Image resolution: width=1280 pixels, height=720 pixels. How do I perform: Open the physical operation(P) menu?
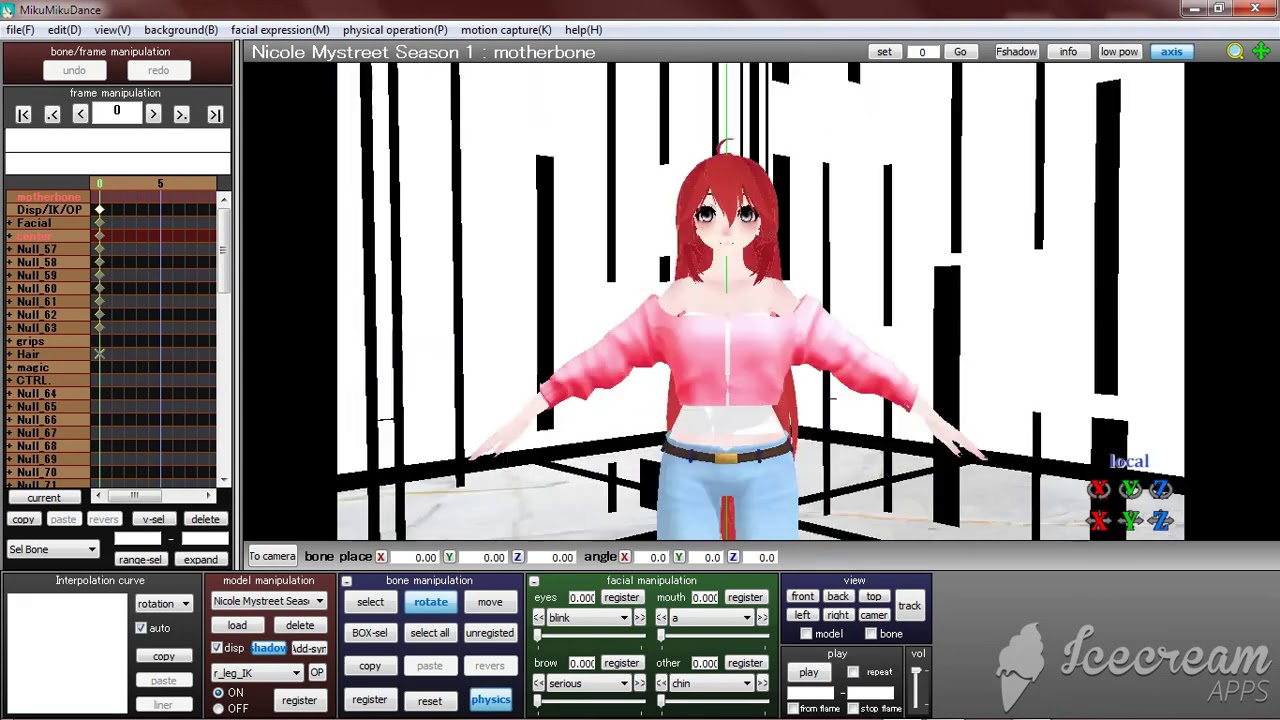click(x=395, y=30)
